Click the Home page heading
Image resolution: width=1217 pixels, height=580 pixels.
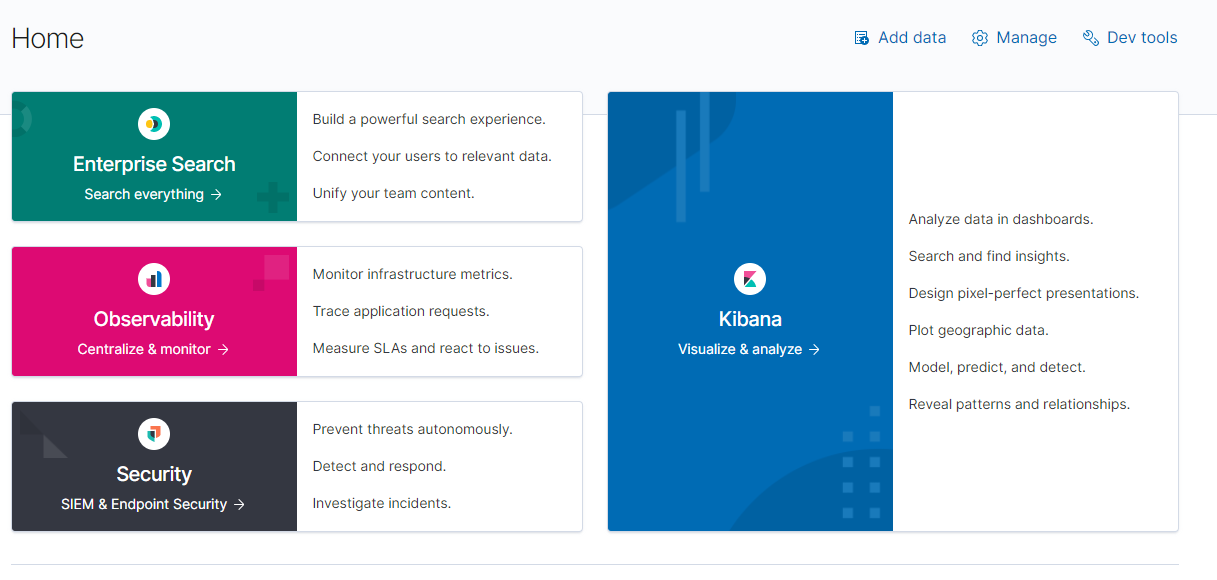click(x=47, y=38)
